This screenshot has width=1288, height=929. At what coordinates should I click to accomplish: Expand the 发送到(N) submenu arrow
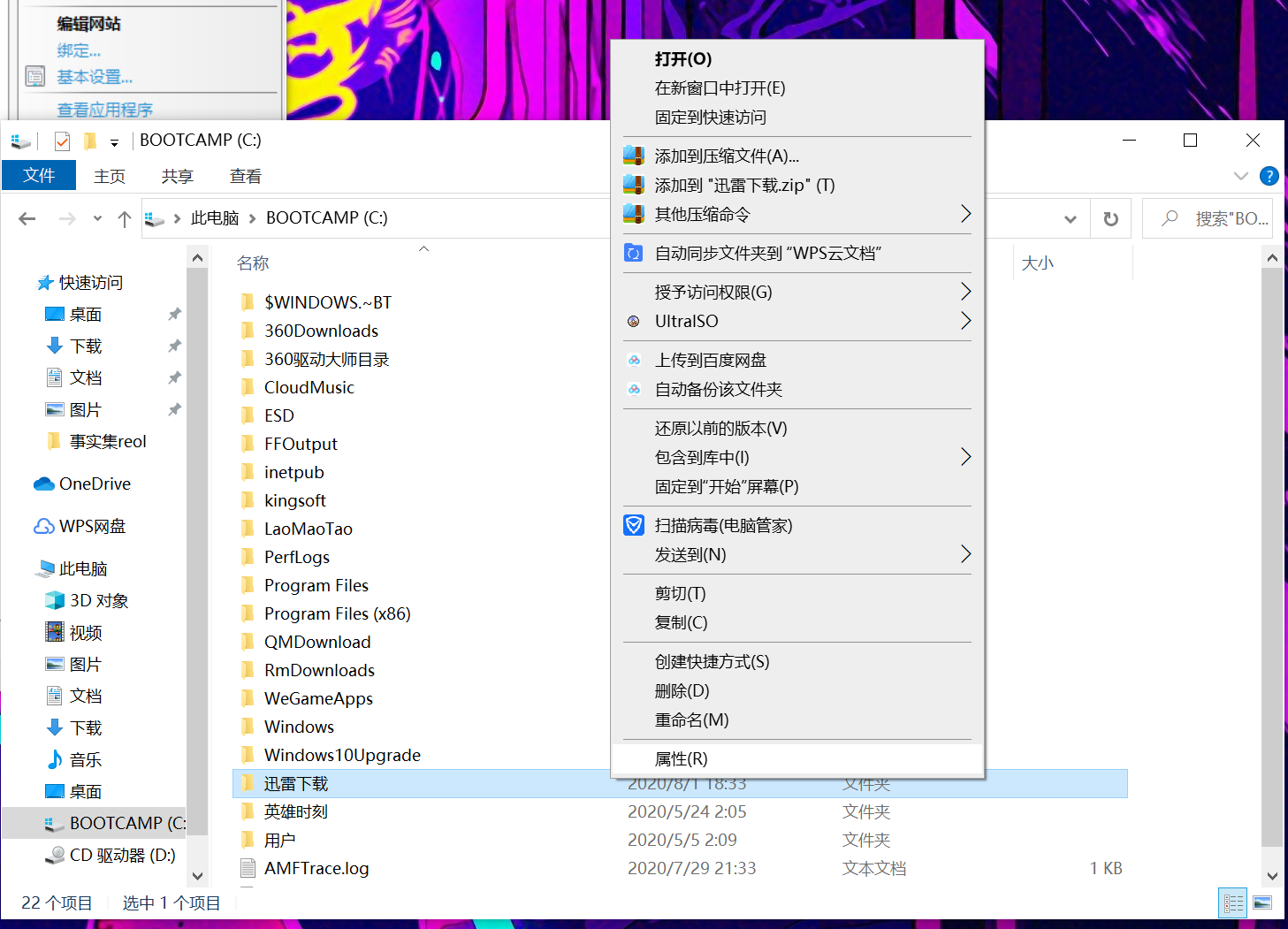[965, 554]
